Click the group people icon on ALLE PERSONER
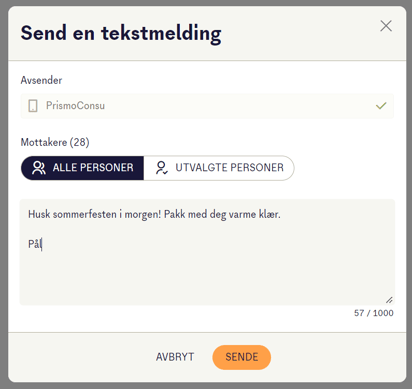The height and width of the screenshot is (389, 412). (39, 168)
